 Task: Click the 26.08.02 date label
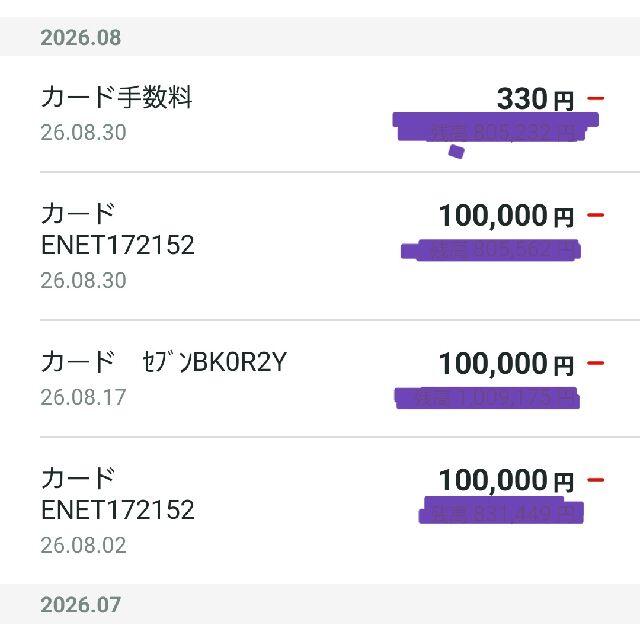(83, 545)
